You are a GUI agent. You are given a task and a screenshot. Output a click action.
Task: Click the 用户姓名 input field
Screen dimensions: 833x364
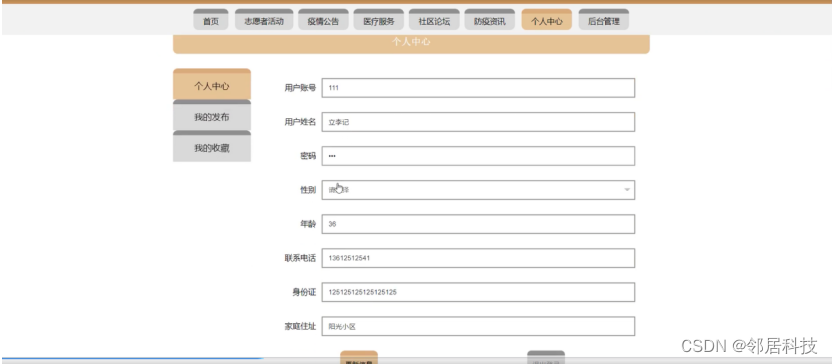point(478,122)
